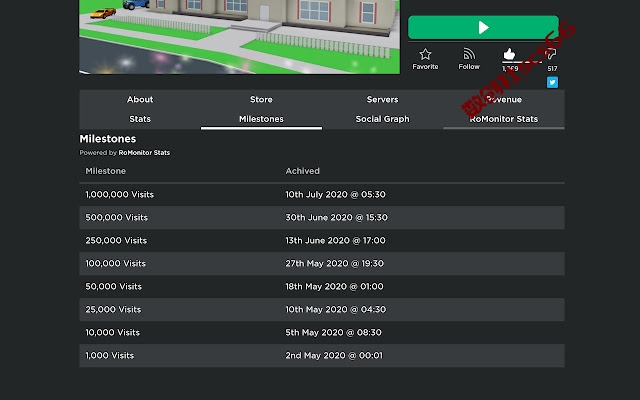Select the 100,000 Visits row
The height and width of the screenshot is (400, 640).
[x=322, y=264]
